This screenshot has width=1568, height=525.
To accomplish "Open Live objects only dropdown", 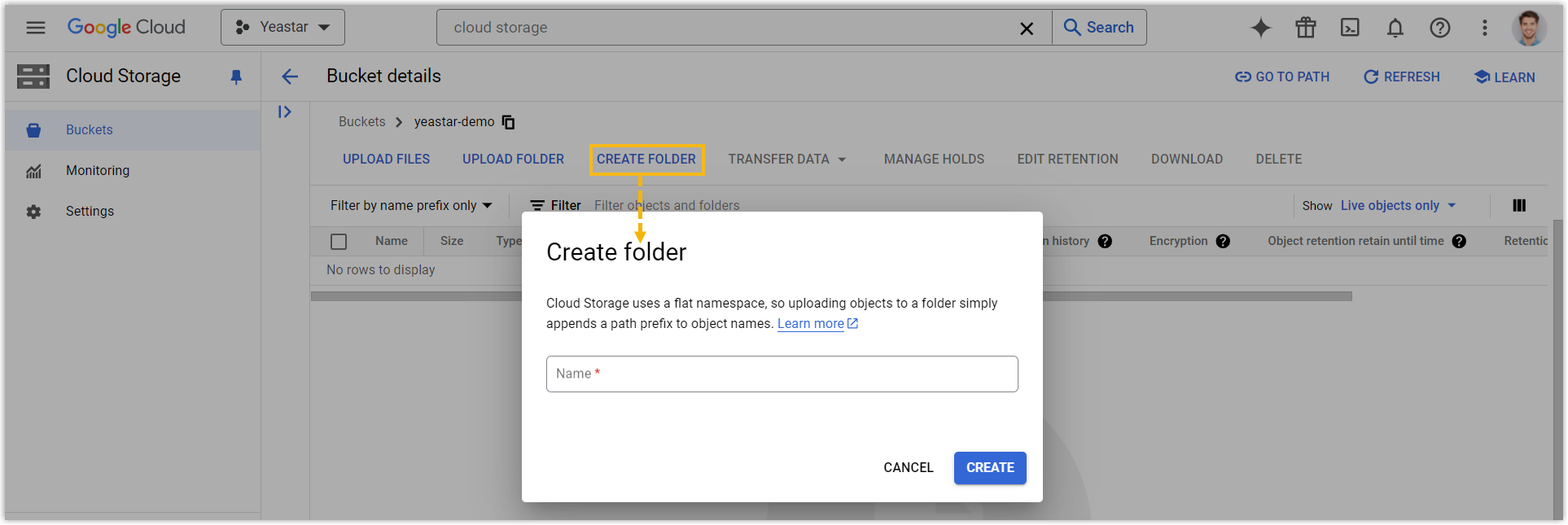I will coord(1398,206).
